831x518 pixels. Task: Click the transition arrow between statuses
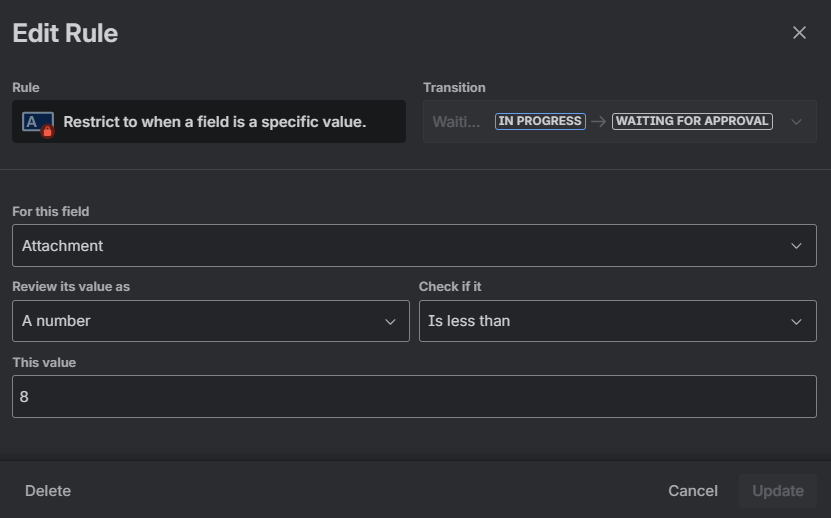pos(598,121)
